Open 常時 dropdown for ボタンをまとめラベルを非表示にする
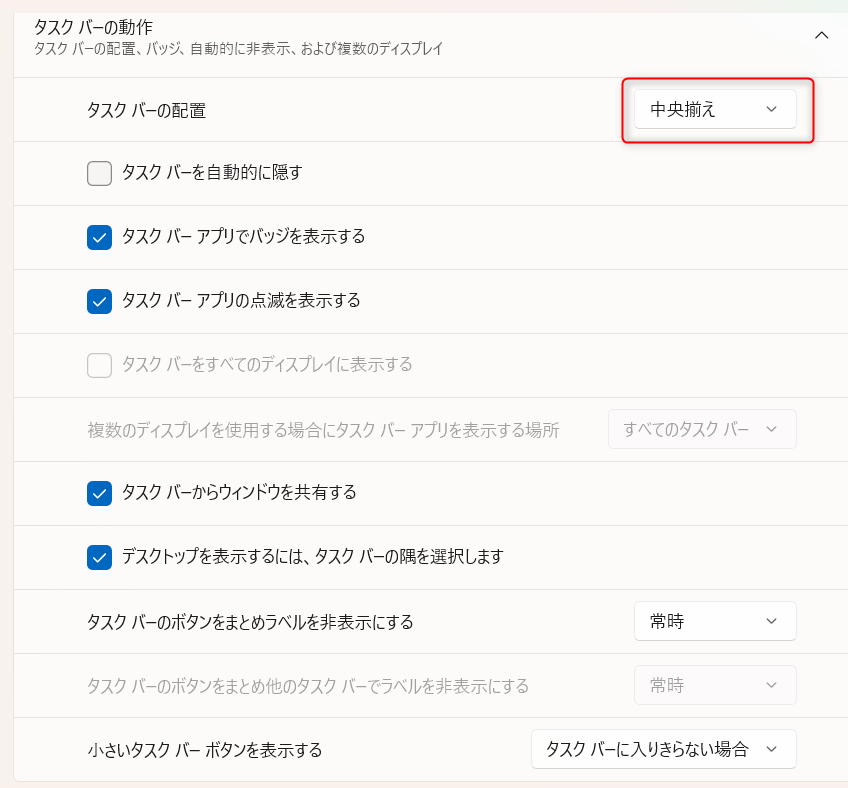The height and width of the screenshot is (788, 848). 715,621
